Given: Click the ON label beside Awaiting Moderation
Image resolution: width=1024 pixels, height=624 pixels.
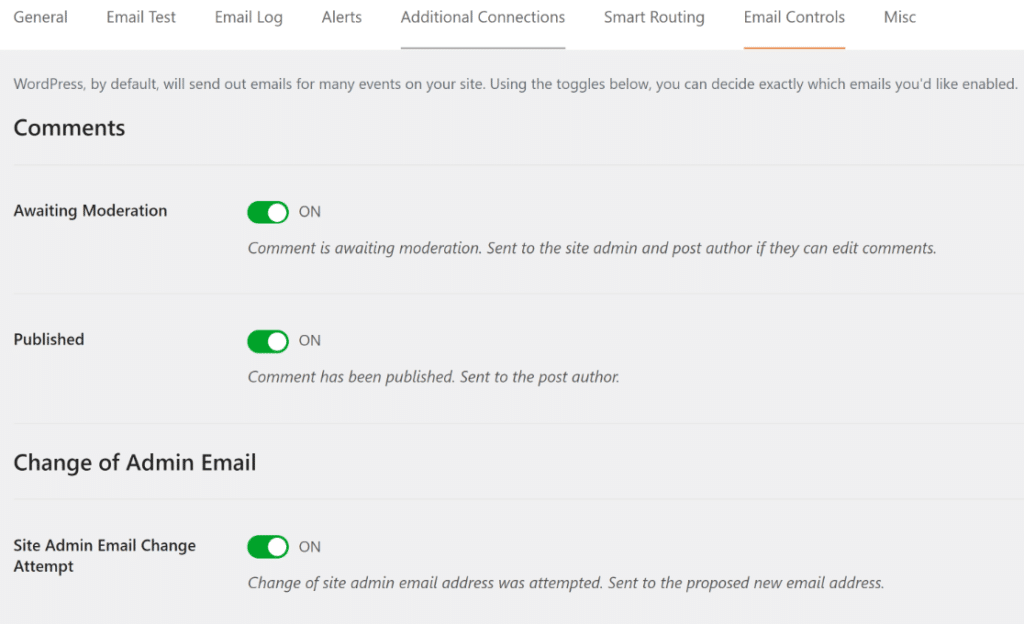Looking at the screenshot, I should pos(309,211).
